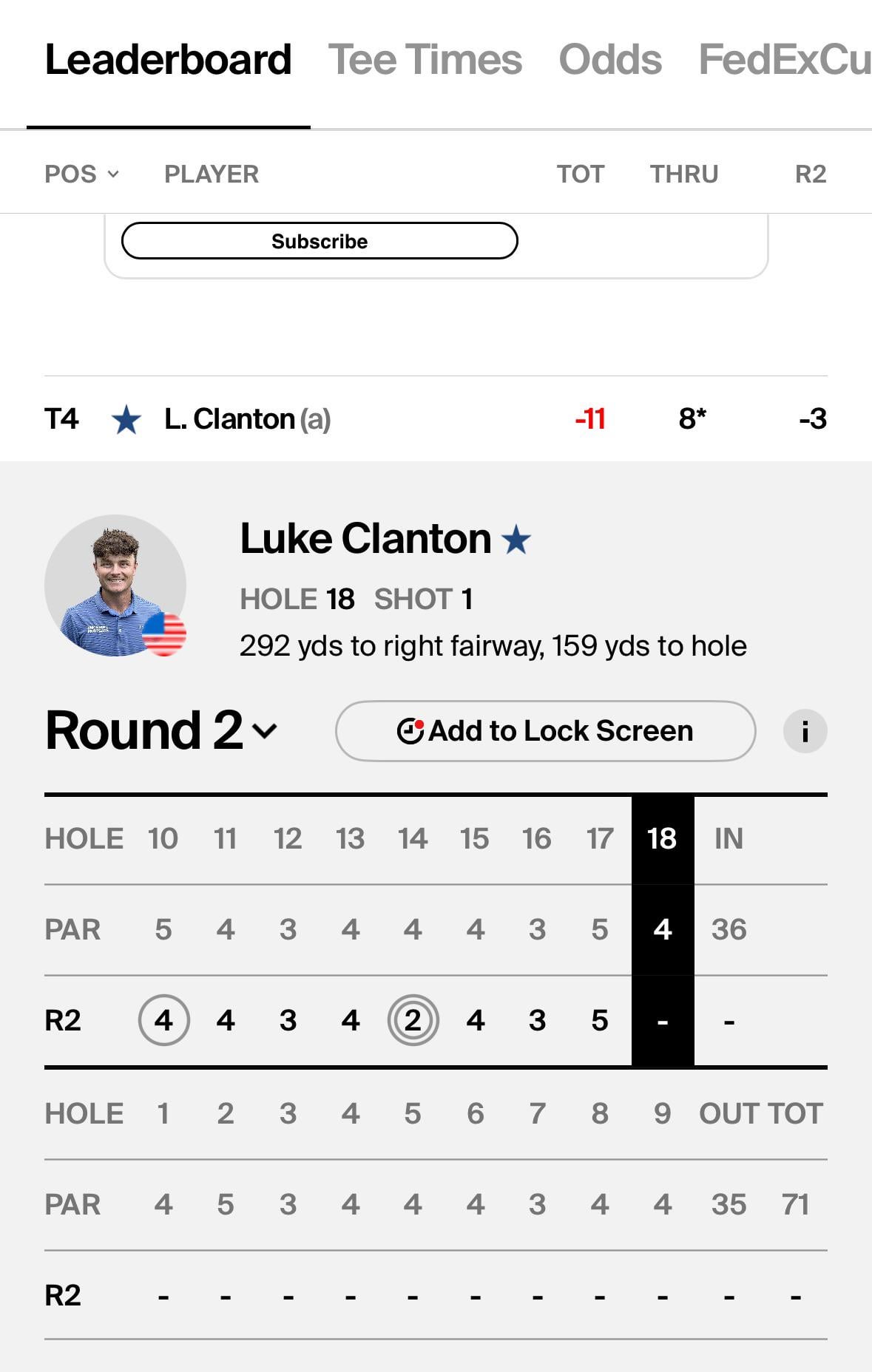Open the Odds tab

click(x=610, y=59)
